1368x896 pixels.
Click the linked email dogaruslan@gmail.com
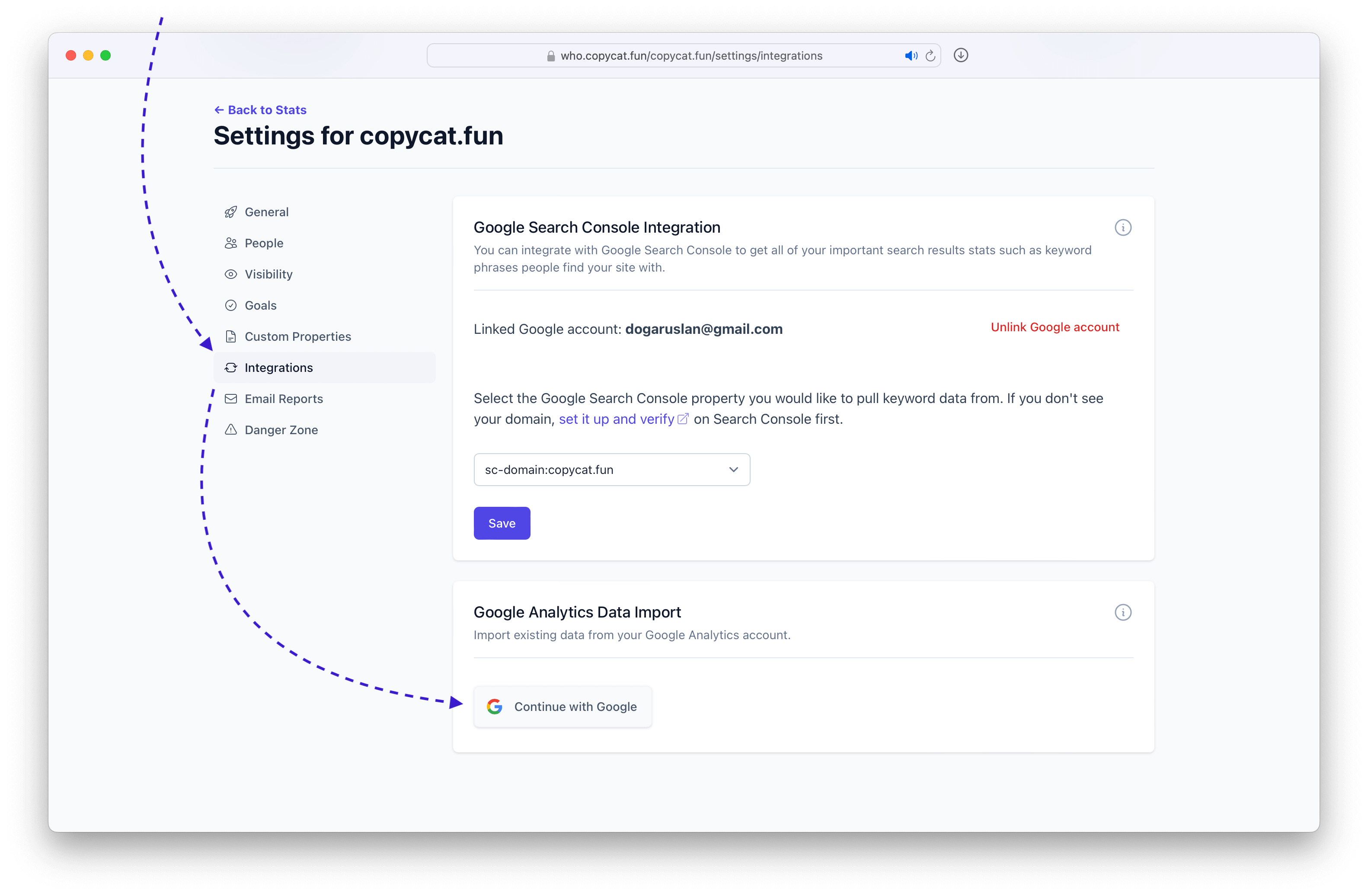pyautogui.click(x=703, y=329)
